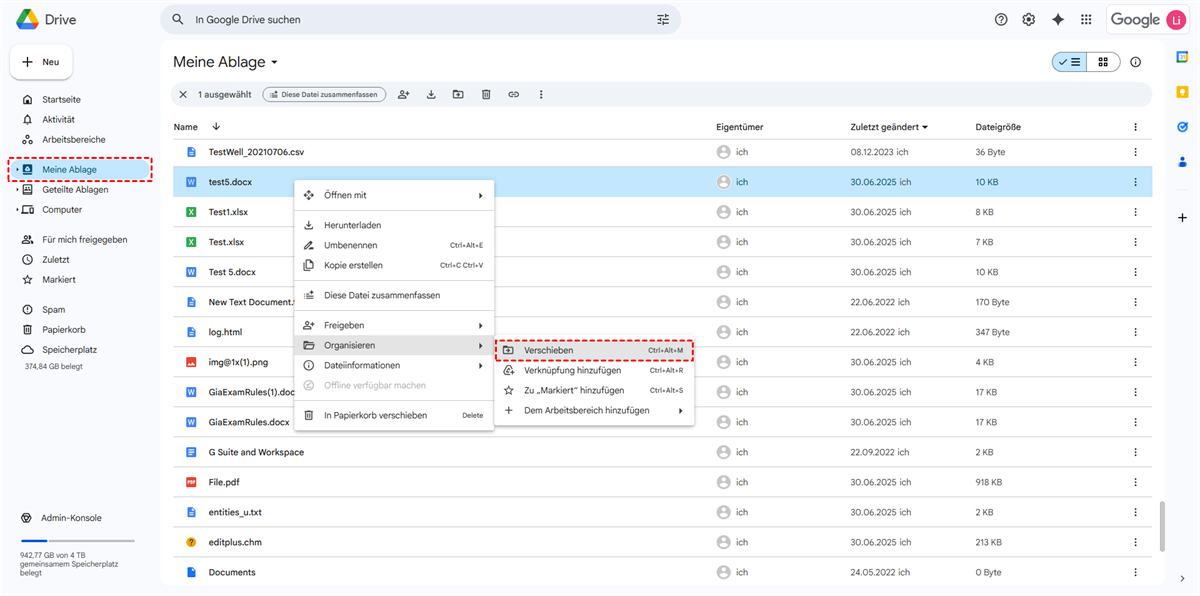Screen dimensions: 1200x596
Task: Click the storage usage progress bar
Action: 77,540
